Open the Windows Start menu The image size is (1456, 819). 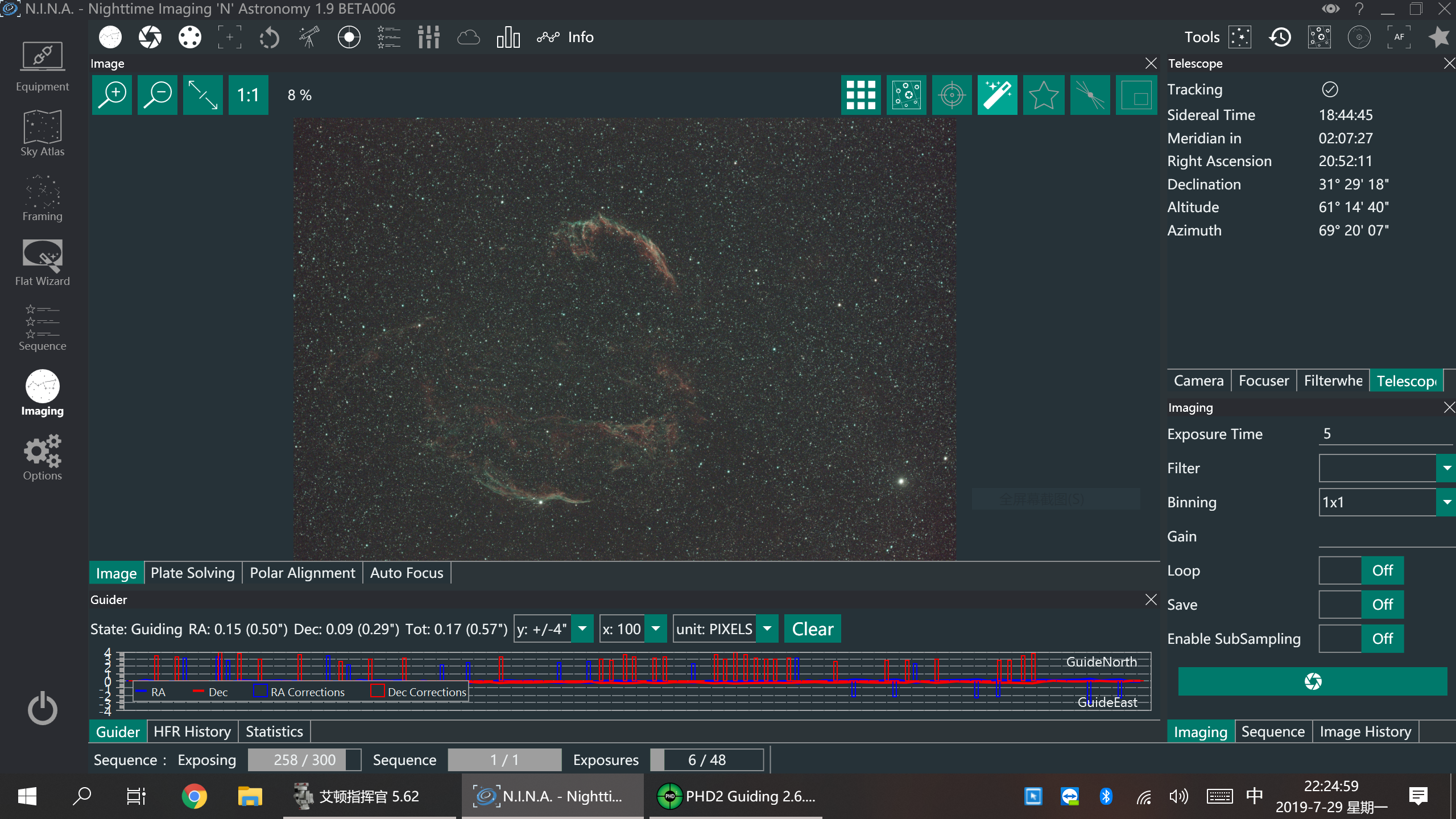[x=27, y=796]
